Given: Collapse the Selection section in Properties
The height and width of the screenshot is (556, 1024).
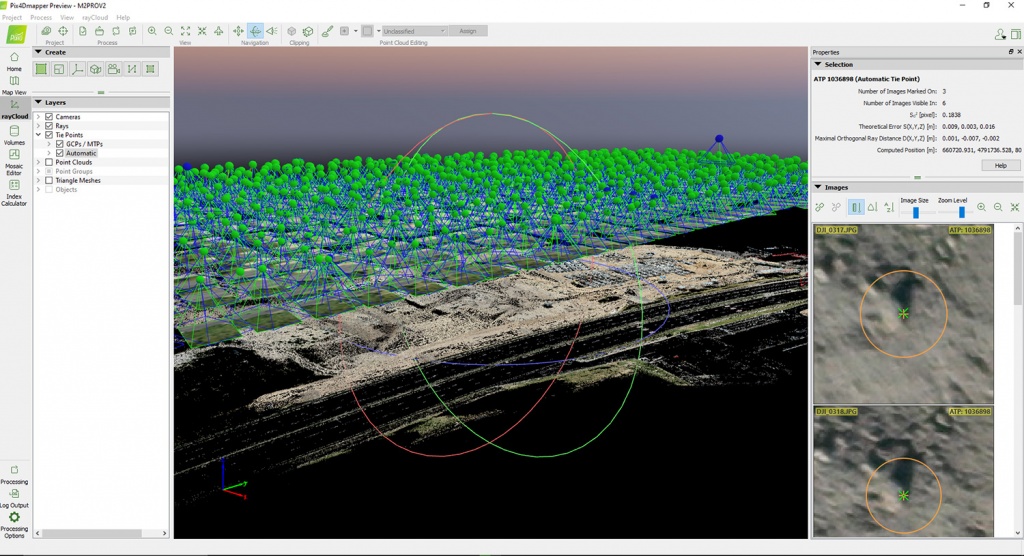Looking at the screenshot, I should point(818,64).
